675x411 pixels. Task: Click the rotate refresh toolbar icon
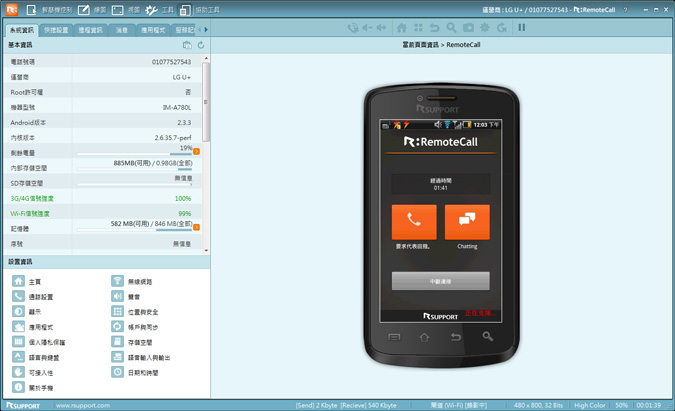[502, 28]
